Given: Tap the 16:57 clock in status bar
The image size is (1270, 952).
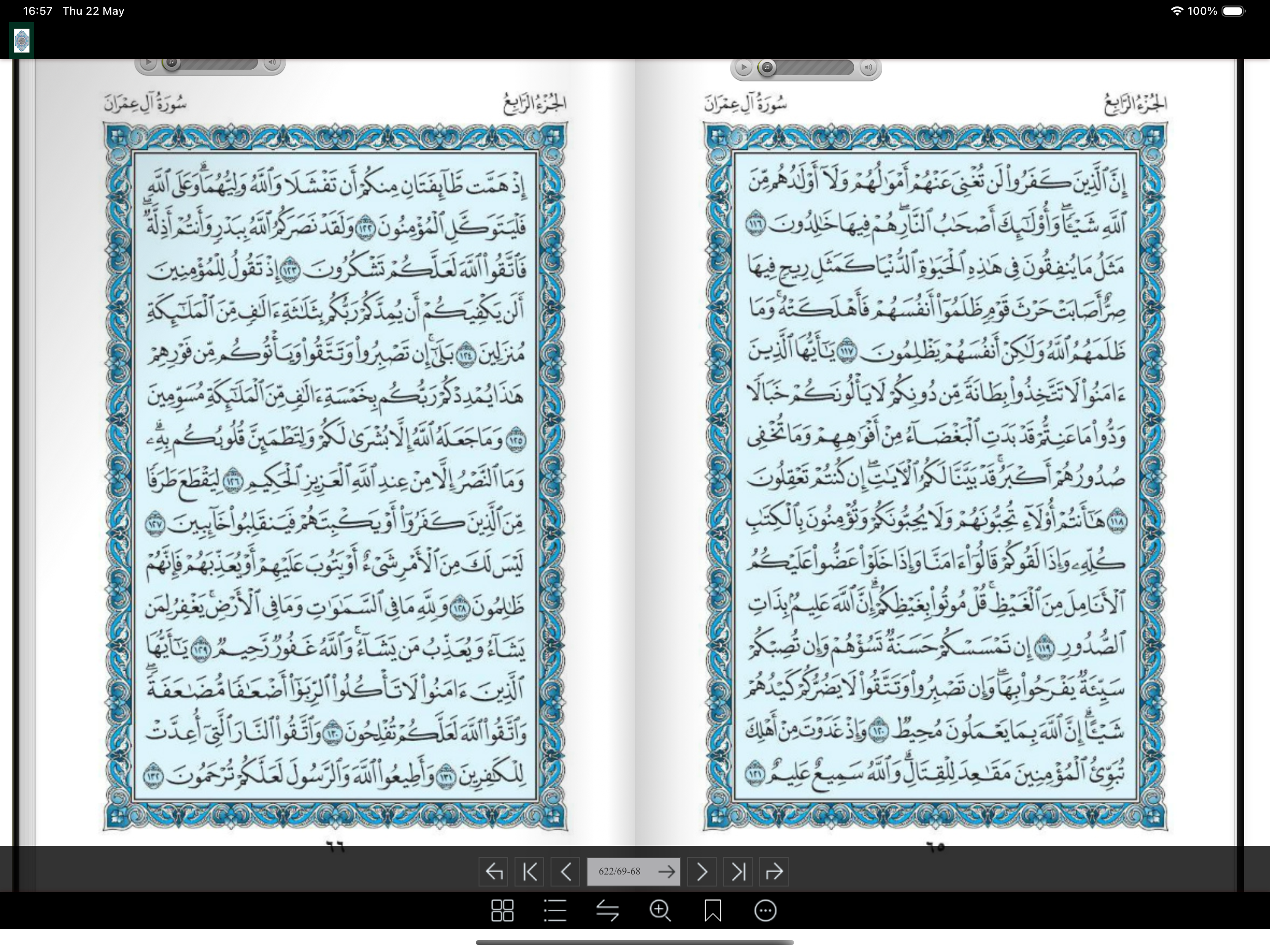Looking at the screenshot, I should (x=38, y=11).
